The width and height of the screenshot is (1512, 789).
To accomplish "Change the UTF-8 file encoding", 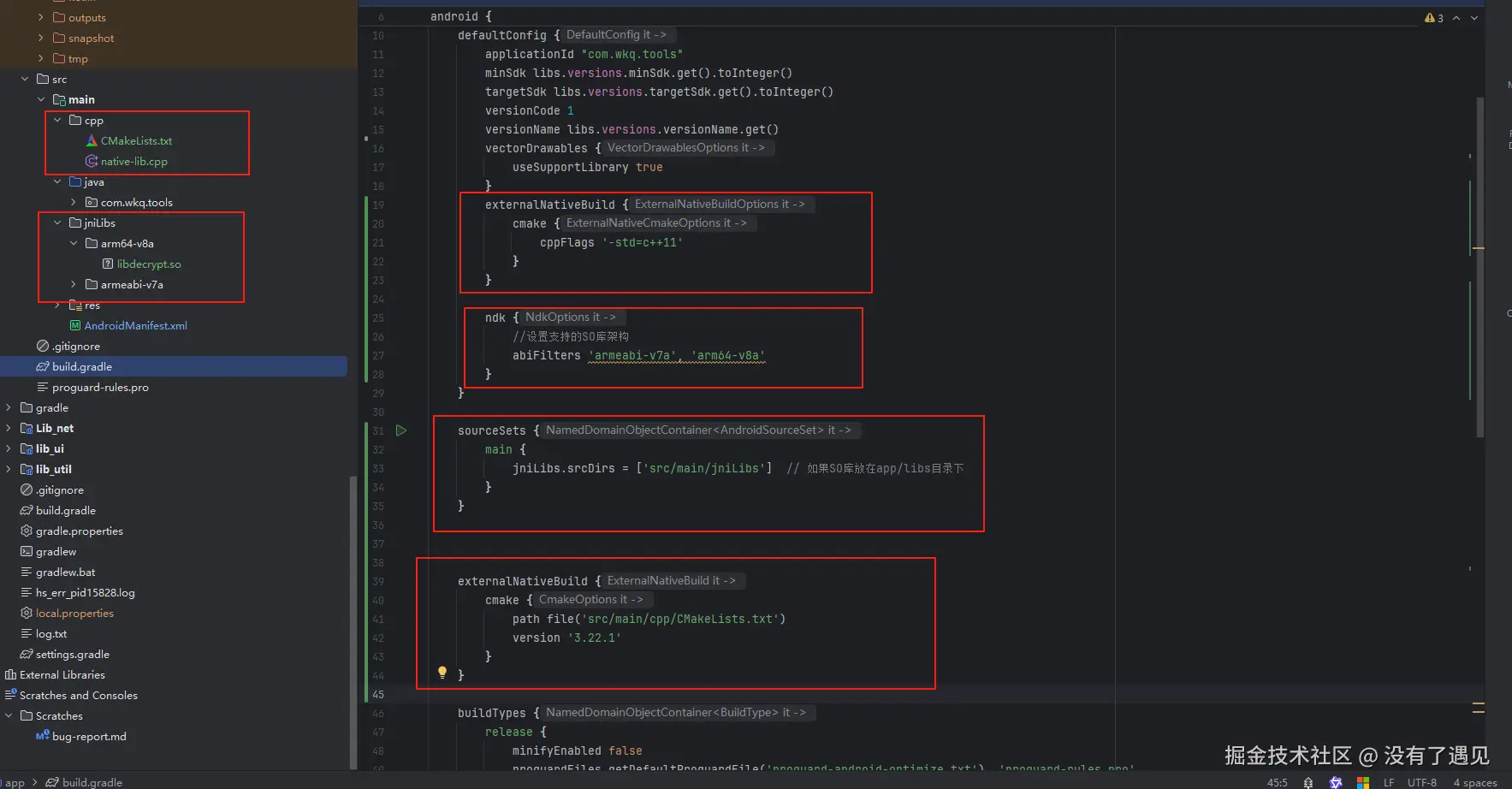I will click(x=1422, y=782).
